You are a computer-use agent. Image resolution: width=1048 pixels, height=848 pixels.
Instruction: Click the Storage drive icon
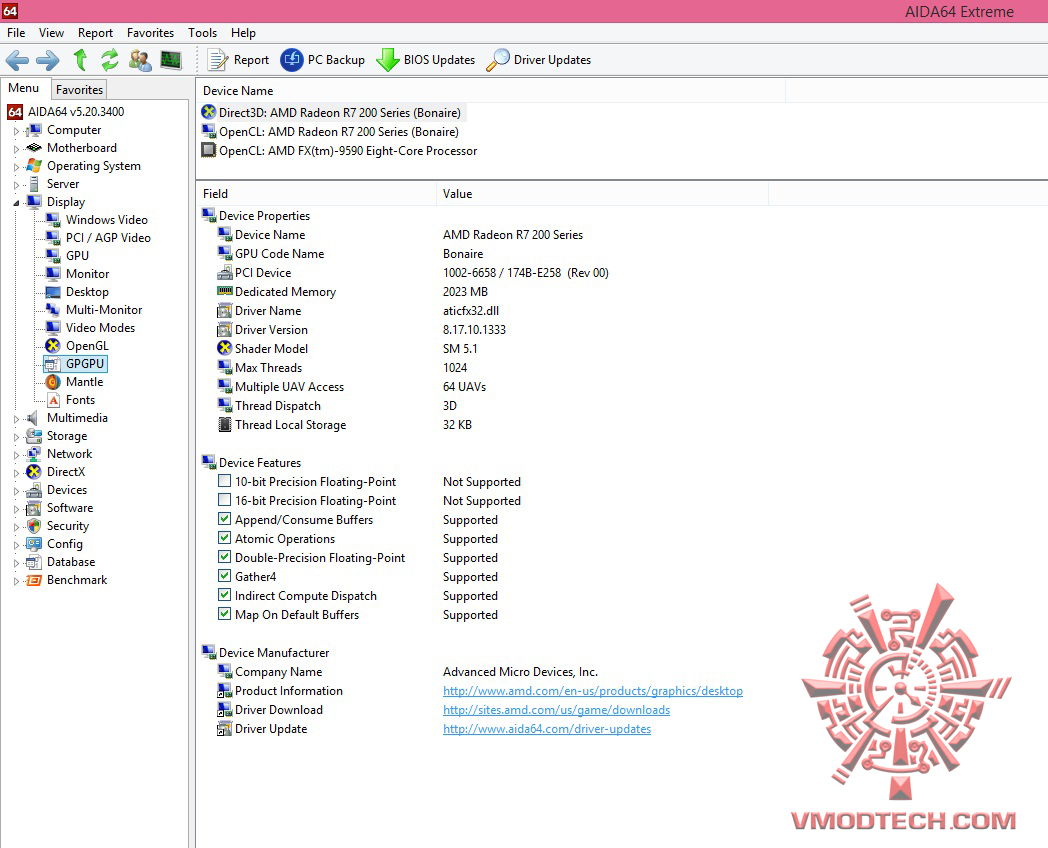pyautogui.click(x=33, y=436)
